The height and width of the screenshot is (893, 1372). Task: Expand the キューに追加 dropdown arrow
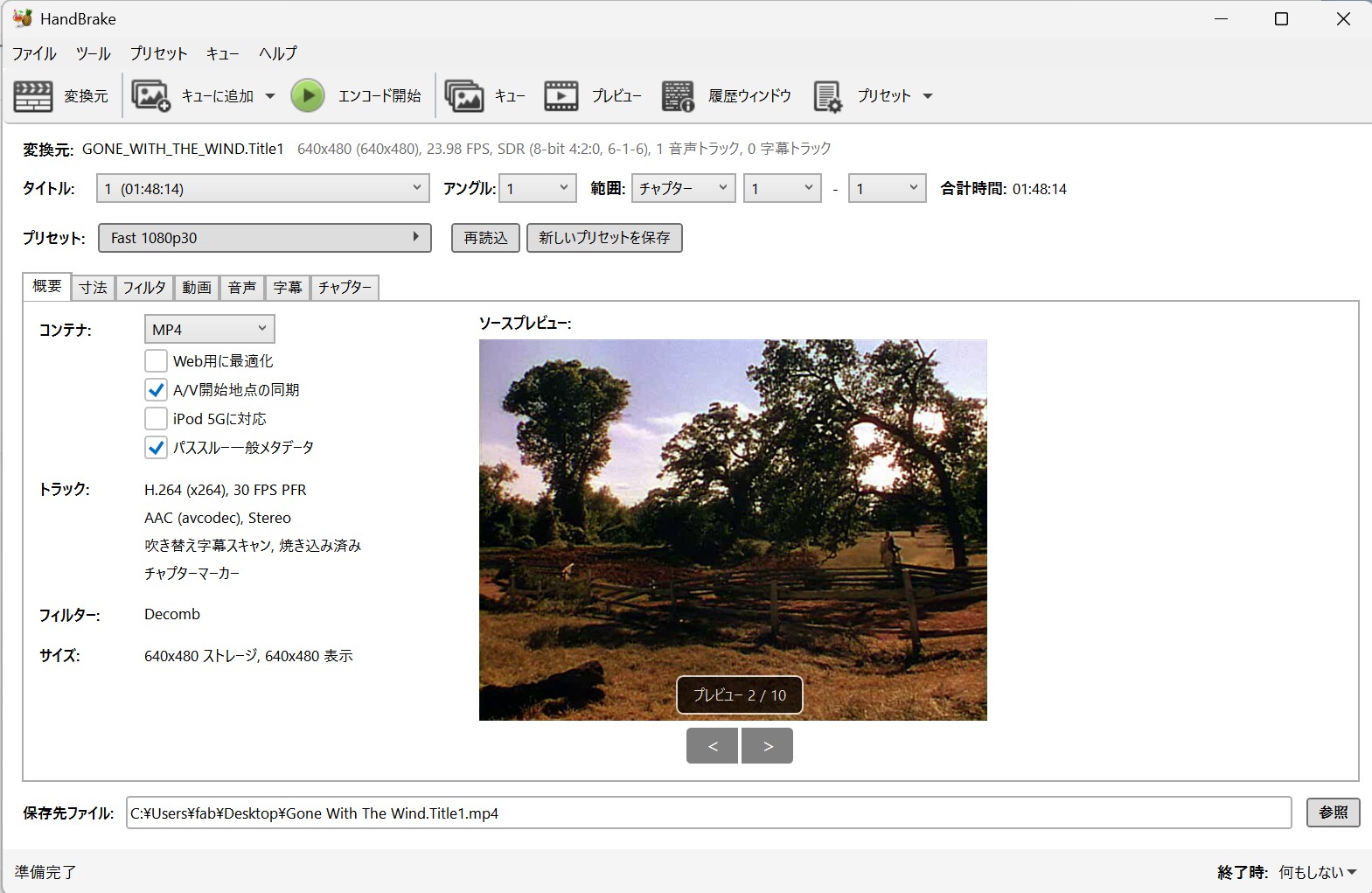pos(270,96)
